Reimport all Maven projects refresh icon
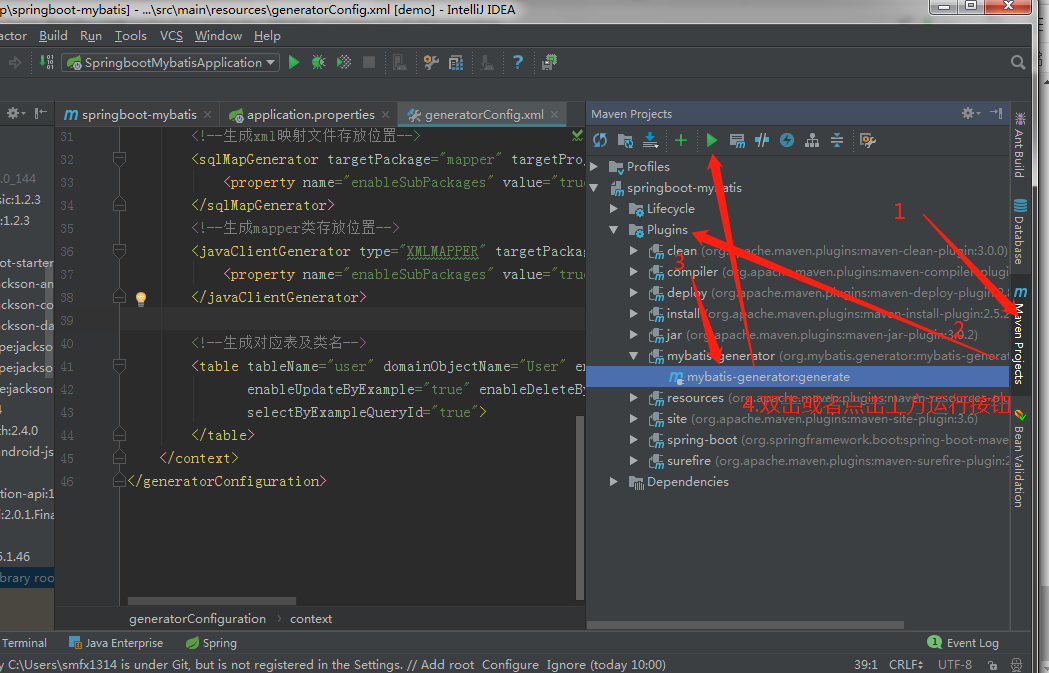This screenshot has height=673, width=1049. [600, 140]
